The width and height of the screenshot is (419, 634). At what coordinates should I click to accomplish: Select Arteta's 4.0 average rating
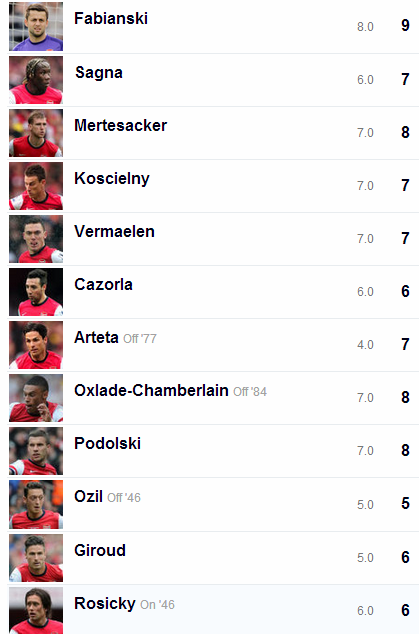point(365,345)
